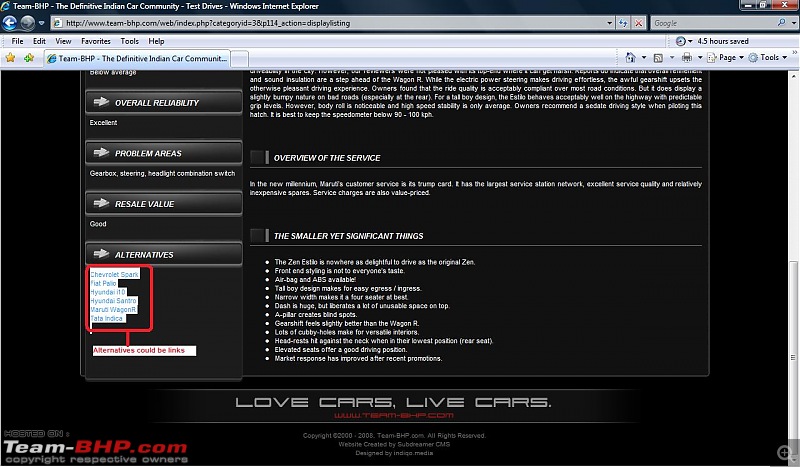Viewport: 800px width, 467px height.
Task: Select the Team-BHP Definitive Indian Car Community tab
Action: click(137, 58)
